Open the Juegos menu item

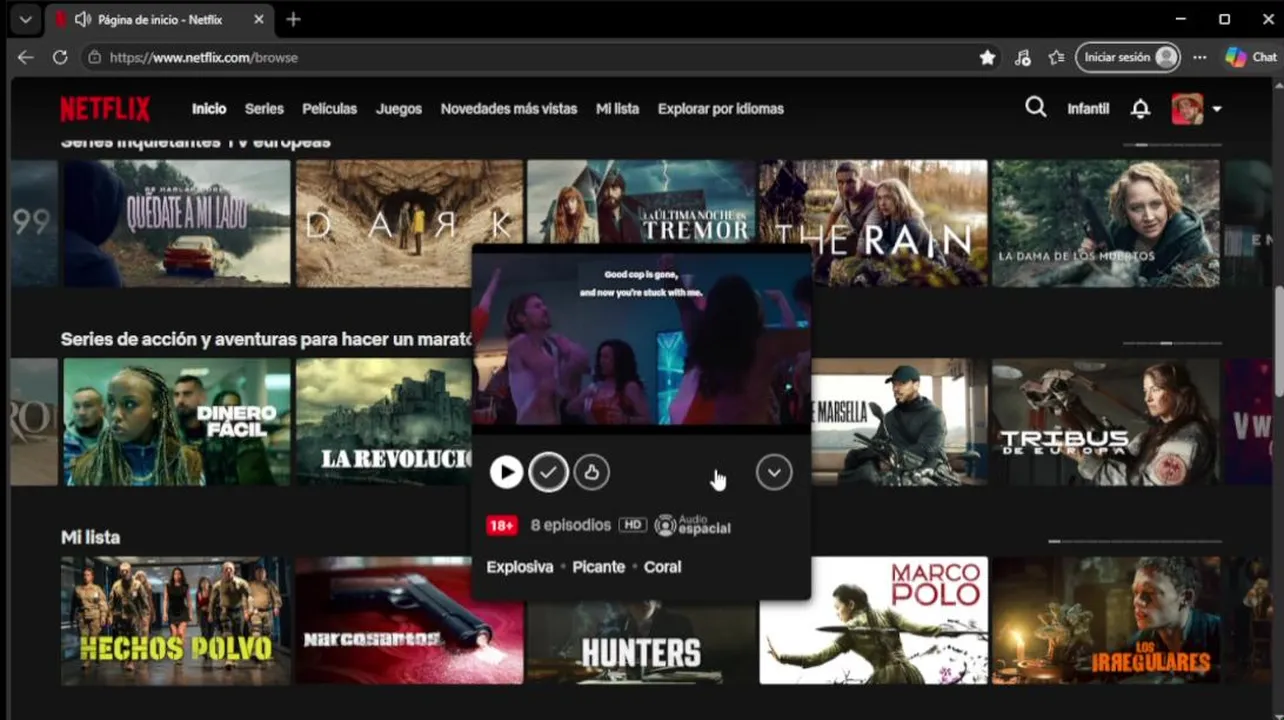[399, 108]
